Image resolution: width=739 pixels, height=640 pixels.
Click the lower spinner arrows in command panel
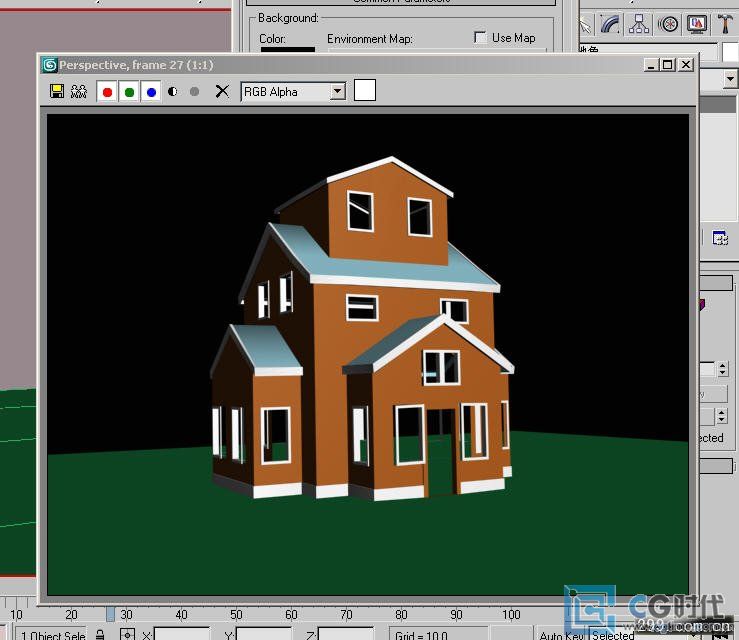click(722, 416)
